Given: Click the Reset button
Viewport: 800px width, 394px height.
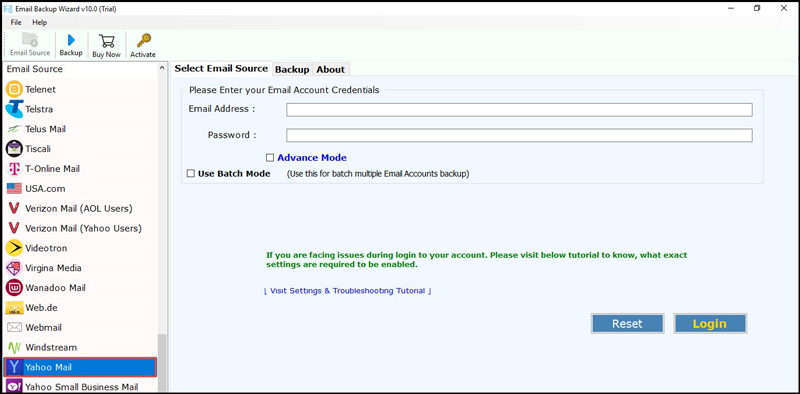Looking at the screenshot, I should pos(628,324).
